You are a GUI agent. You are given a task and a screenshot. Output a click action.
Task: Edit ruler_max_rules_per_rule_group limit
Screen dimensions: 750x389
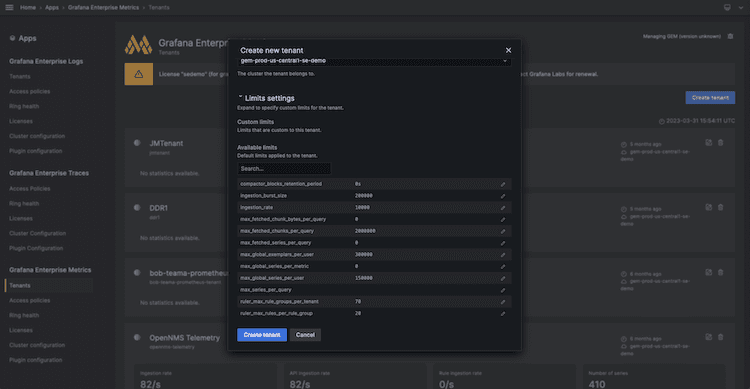click(503, 314)
